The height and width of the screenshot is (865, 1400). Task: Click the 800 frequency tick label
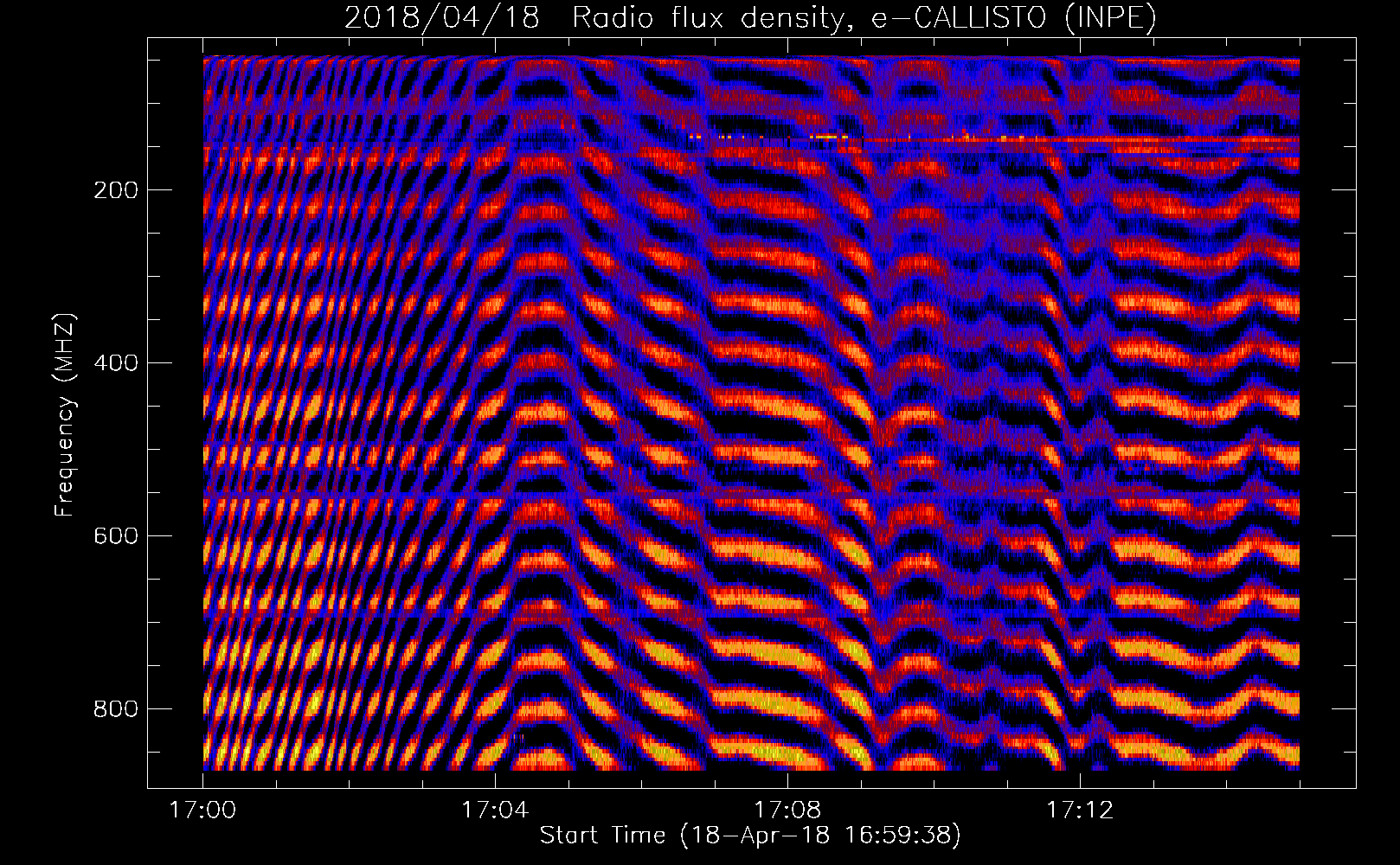(116, 708)
